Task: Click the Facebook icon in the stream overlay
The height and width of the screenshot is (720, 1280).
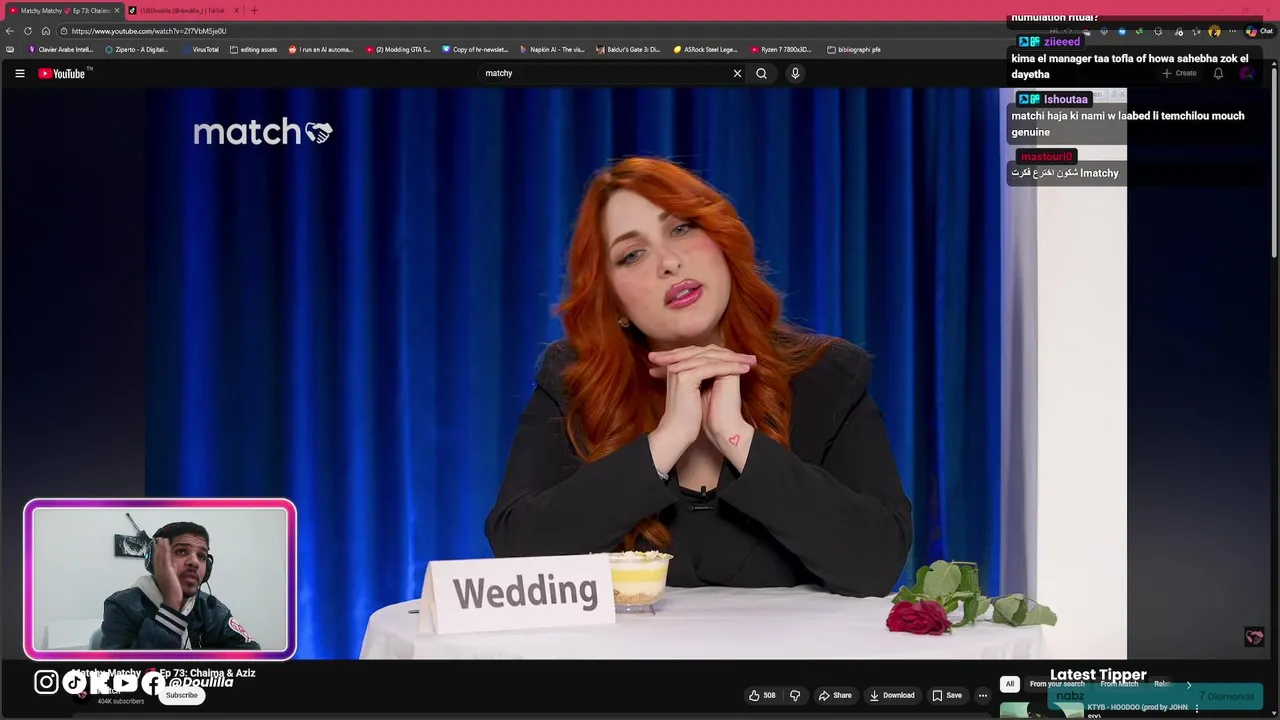Action: [152, 682]
